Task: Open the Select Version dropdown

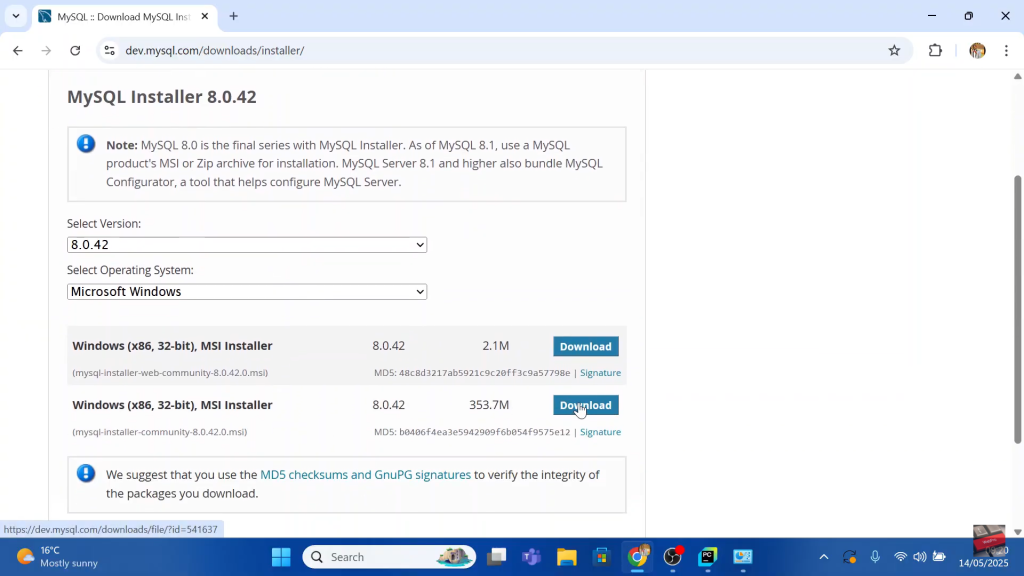Action: tap(247, 245)
